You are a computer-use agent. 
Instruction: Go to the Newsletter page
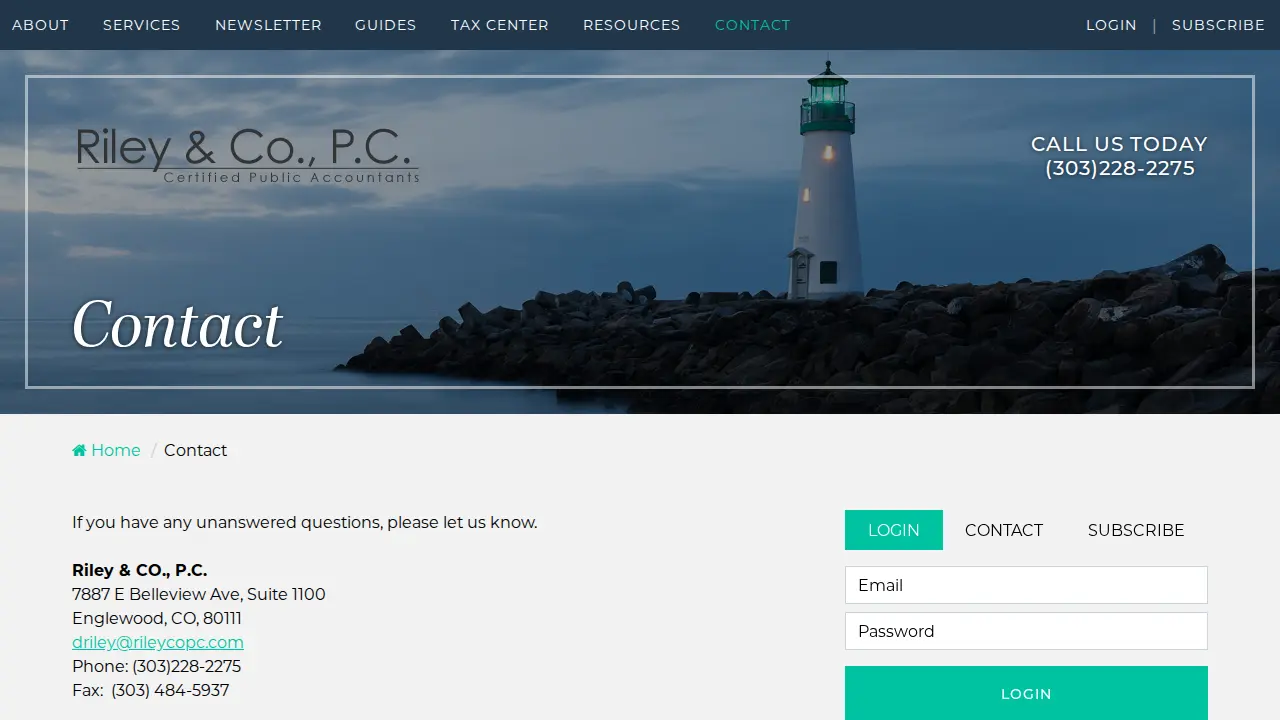tap(268, 25)
